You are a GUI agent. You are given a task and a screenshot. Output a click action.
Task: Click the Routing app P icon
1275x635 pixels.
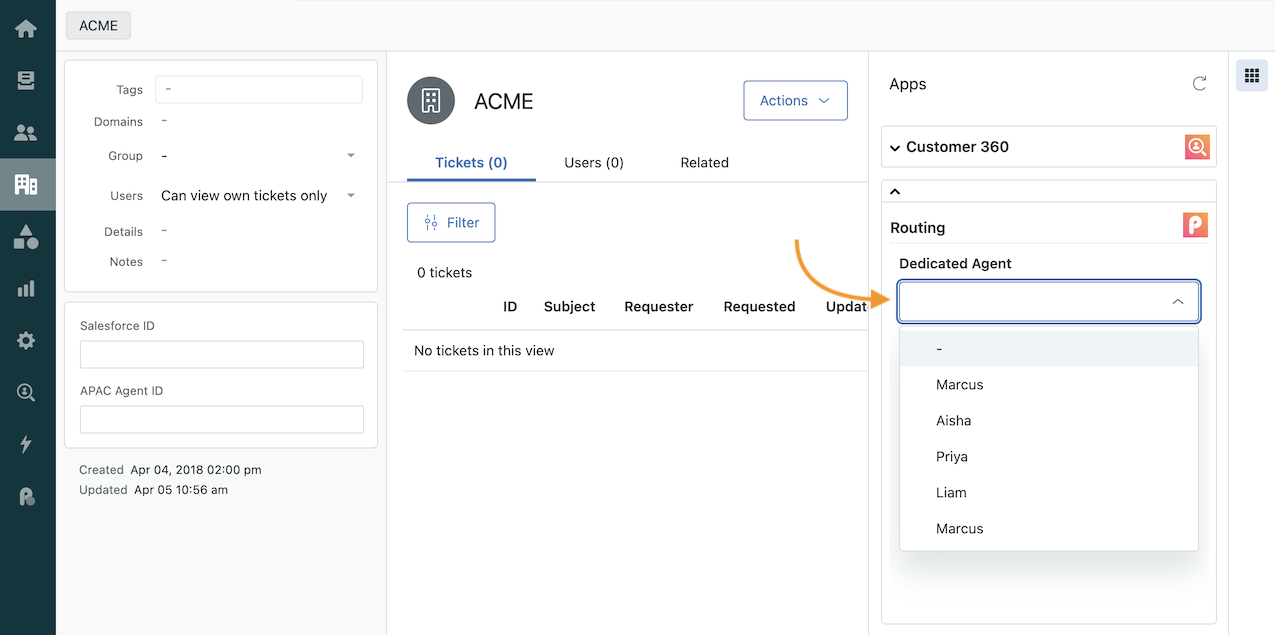pyautogui.click(x=1195, y=225)
